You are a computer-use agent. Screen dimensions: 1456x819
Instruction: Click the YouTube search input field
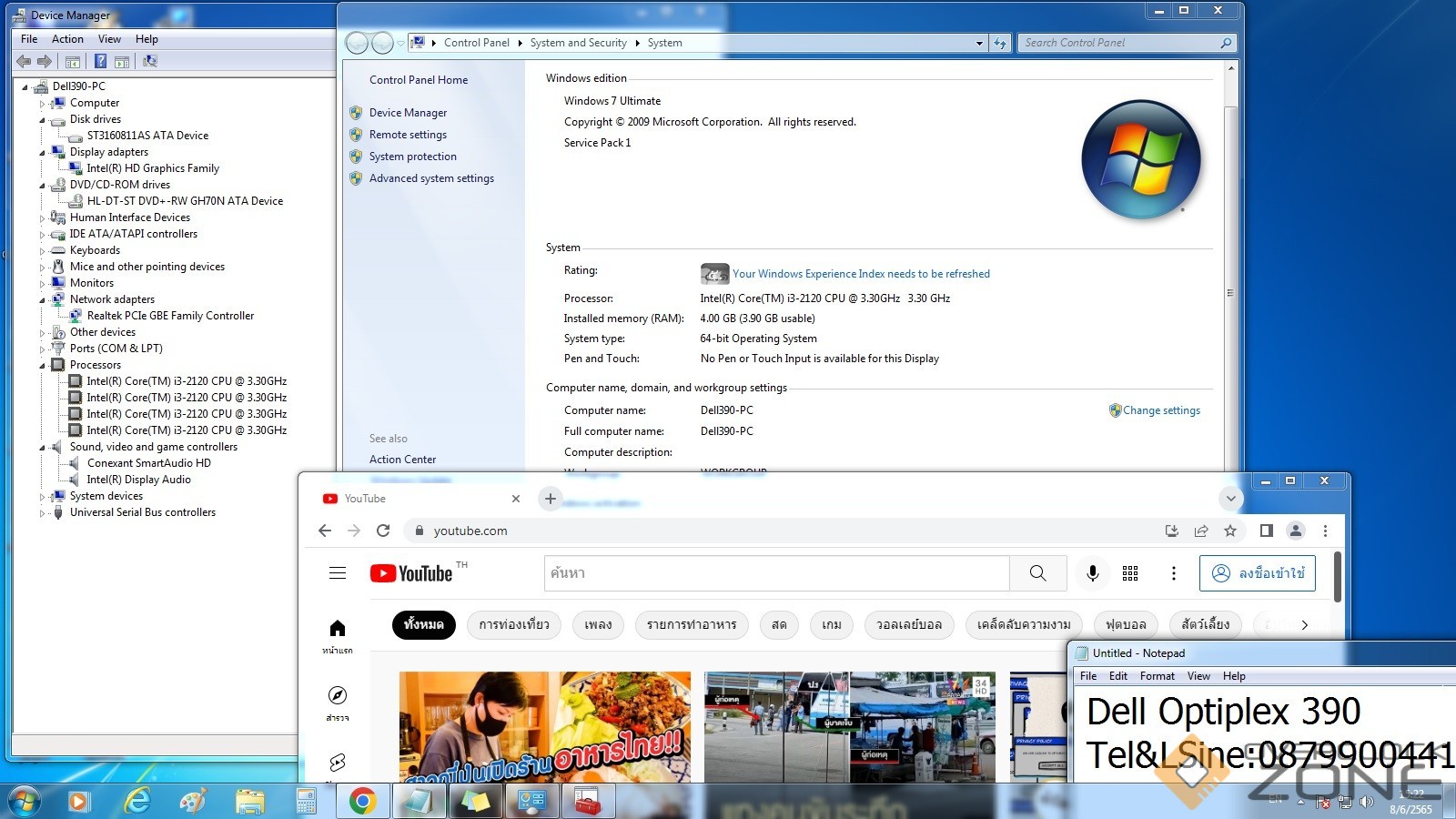tap(776, 573)
